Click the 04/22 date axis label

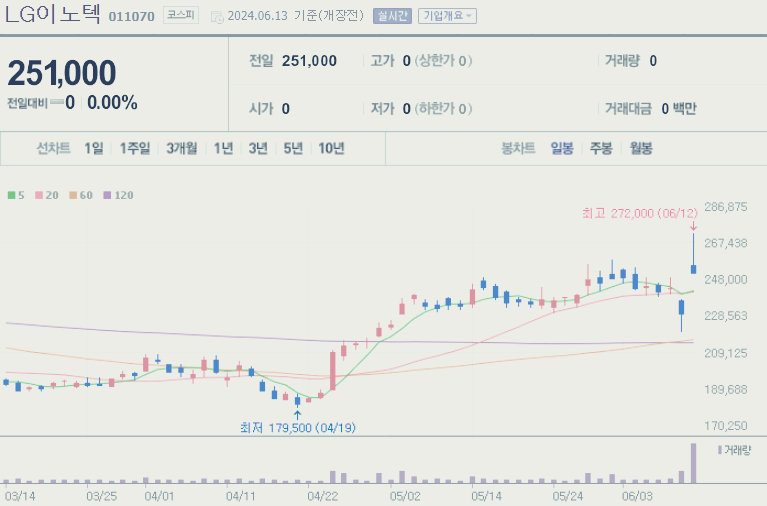pos(322,496)
